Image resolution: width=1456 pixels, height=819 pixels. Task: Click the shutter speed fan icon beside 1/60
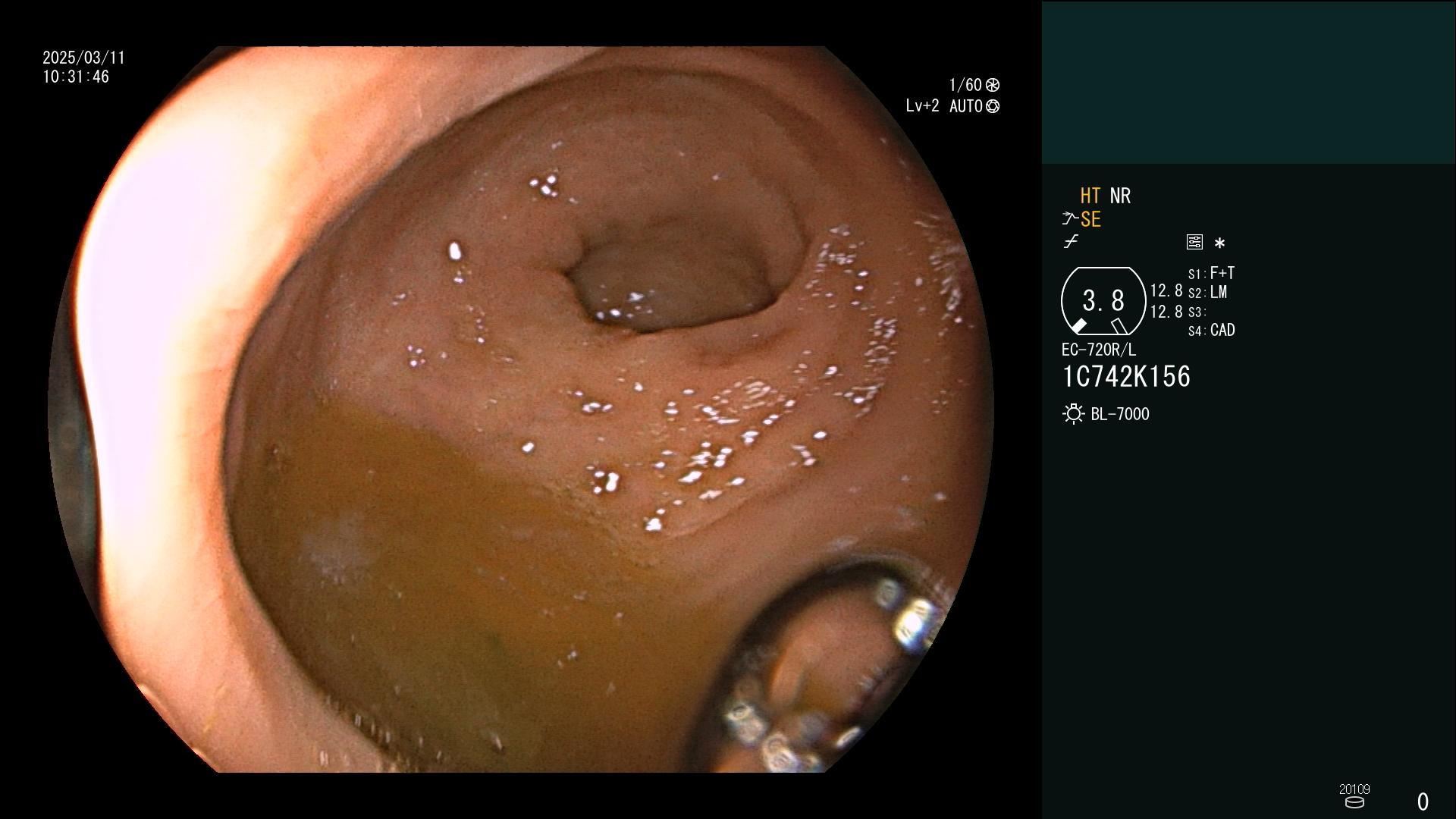993,85
